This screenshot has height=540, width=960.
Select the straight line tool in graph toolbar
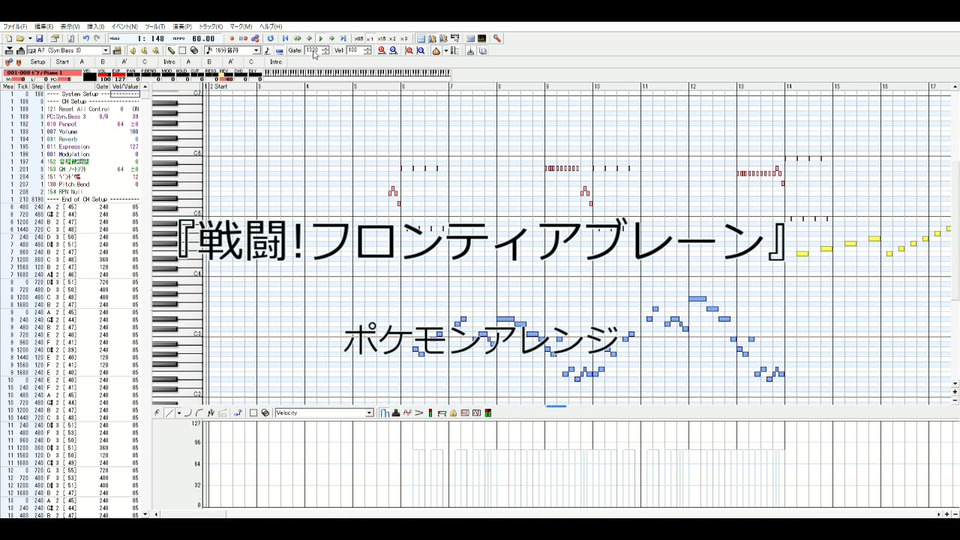170,413
